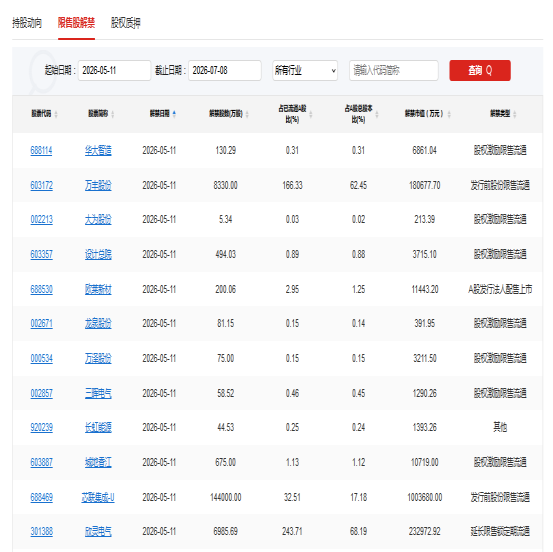Open the 华大智造 stock name link
The width and height of the screenshot is (553, 552).
coord(98,151)
